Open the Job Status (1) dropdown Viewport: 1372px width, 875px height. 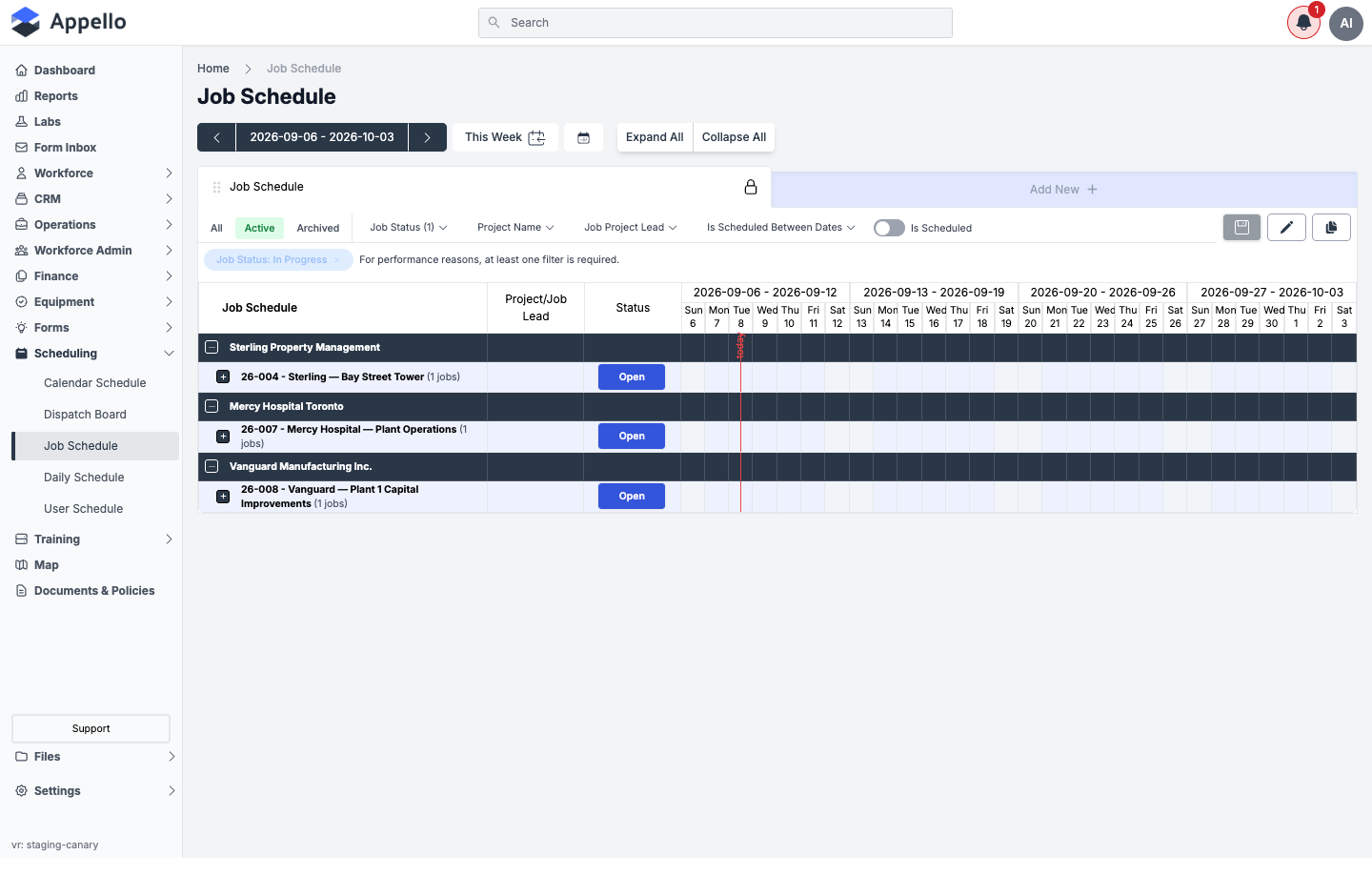409,228
